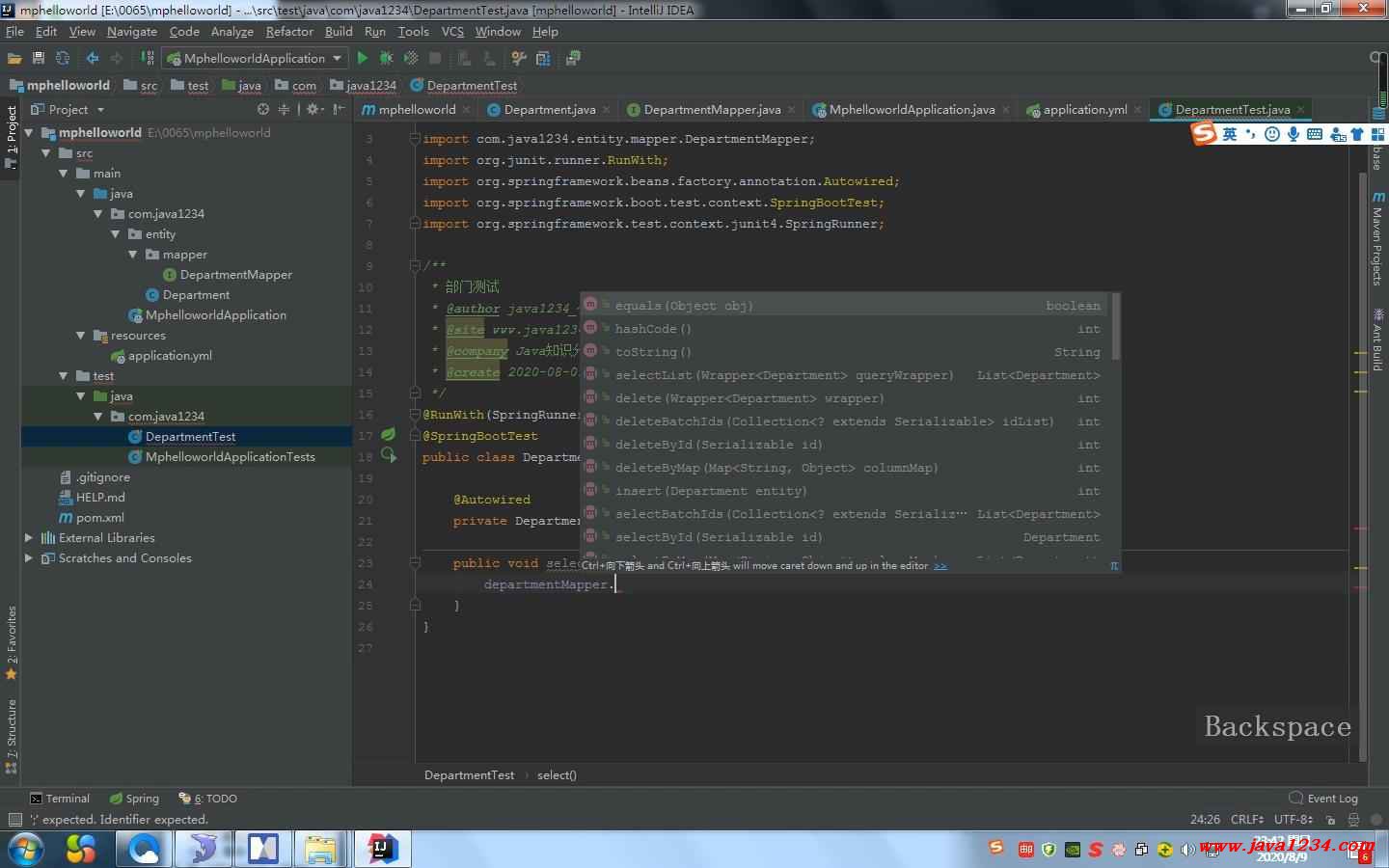Choose deleteById completion suggestion
Image resolution: width=1389 pixels, height=868 pixels.
point(846,445)
